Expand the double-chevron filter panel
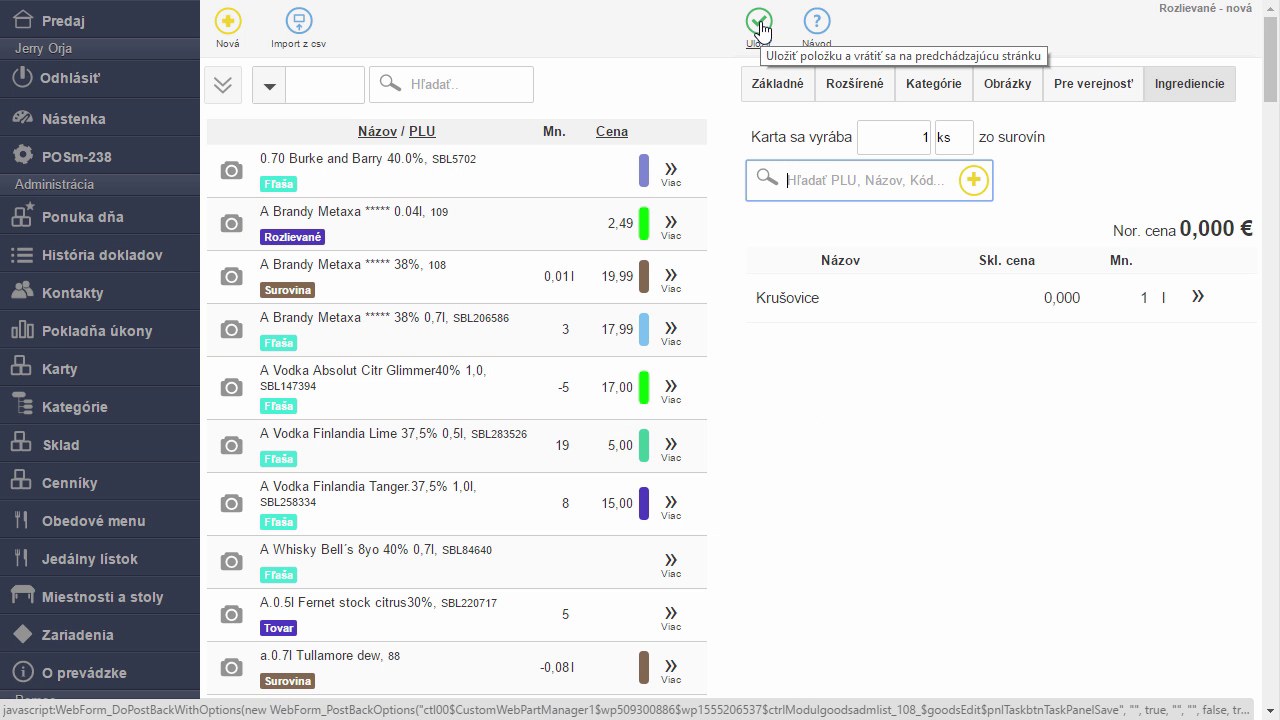The height and width of the screenshot is (720, 1280). (x=223, y=85)
